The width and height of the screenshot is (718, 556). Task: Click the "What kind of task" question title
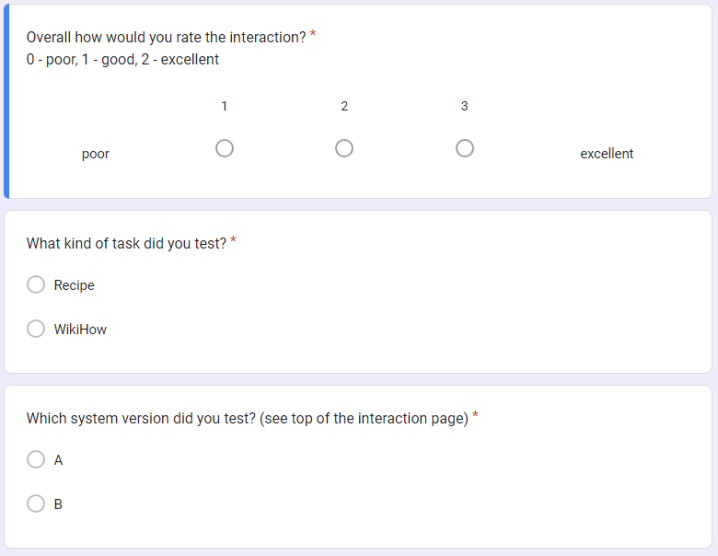(126, 243)
